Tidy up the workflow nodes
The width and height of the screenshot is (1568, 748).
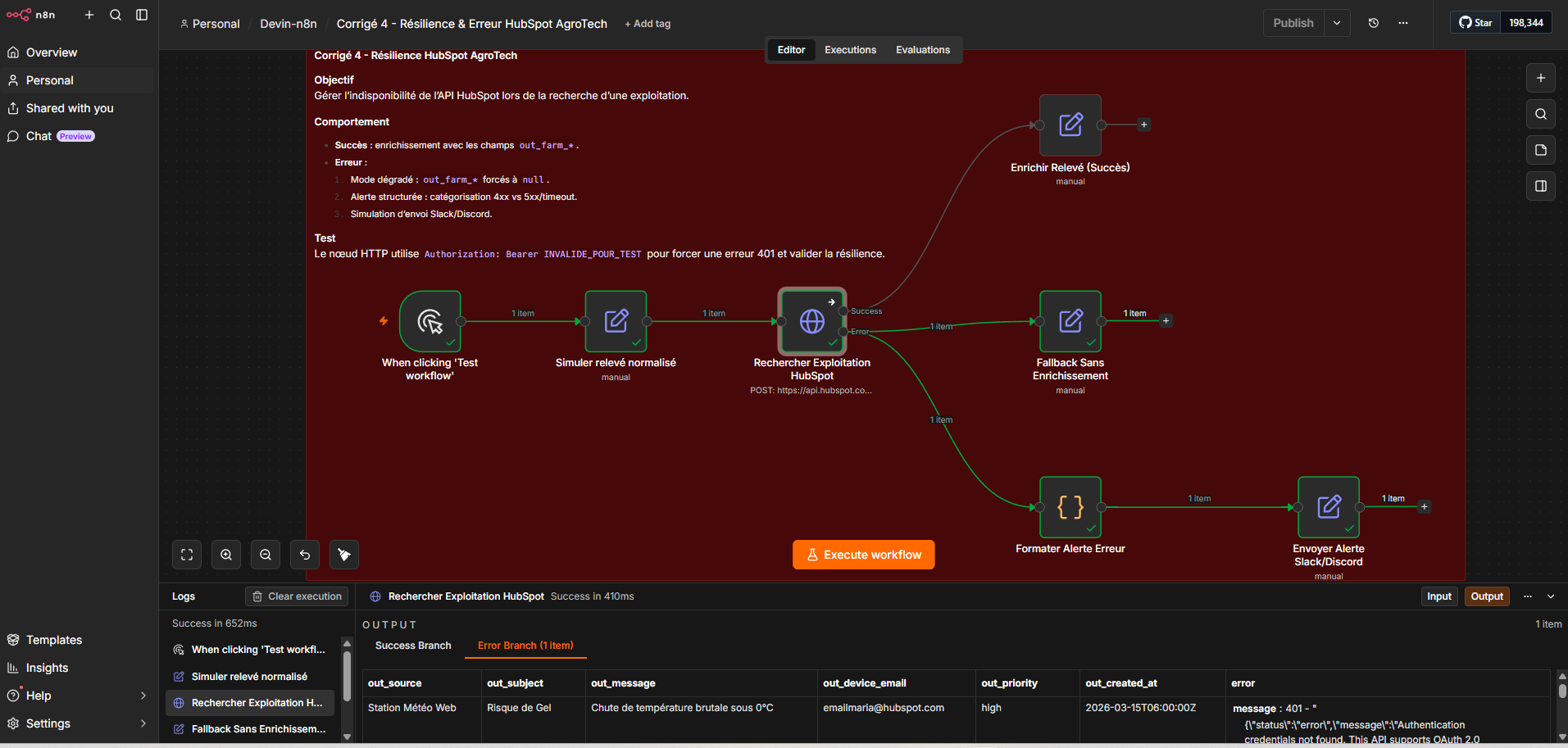(x=344, y=555)
